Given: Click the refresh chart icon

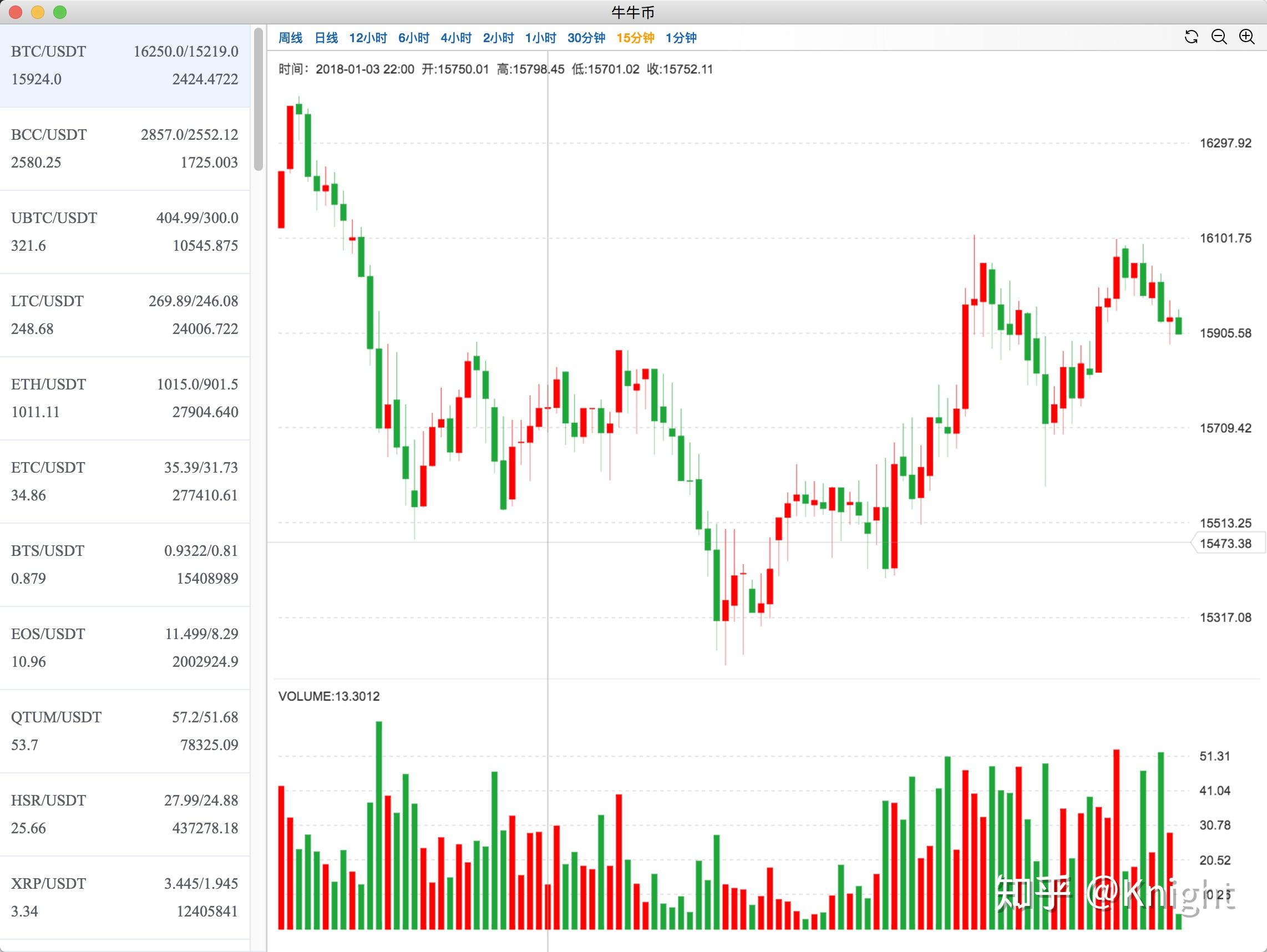Looking at the screenshot, I should (x=1192, y=37).
